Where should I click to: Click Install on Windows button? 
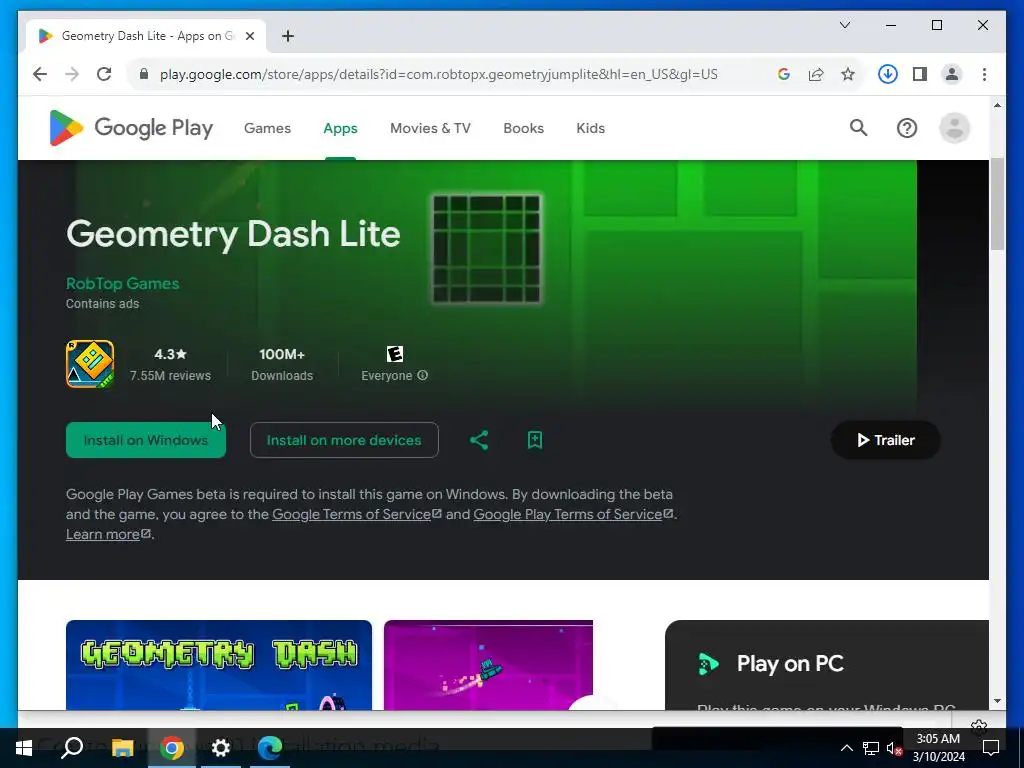tap(146, 440)
